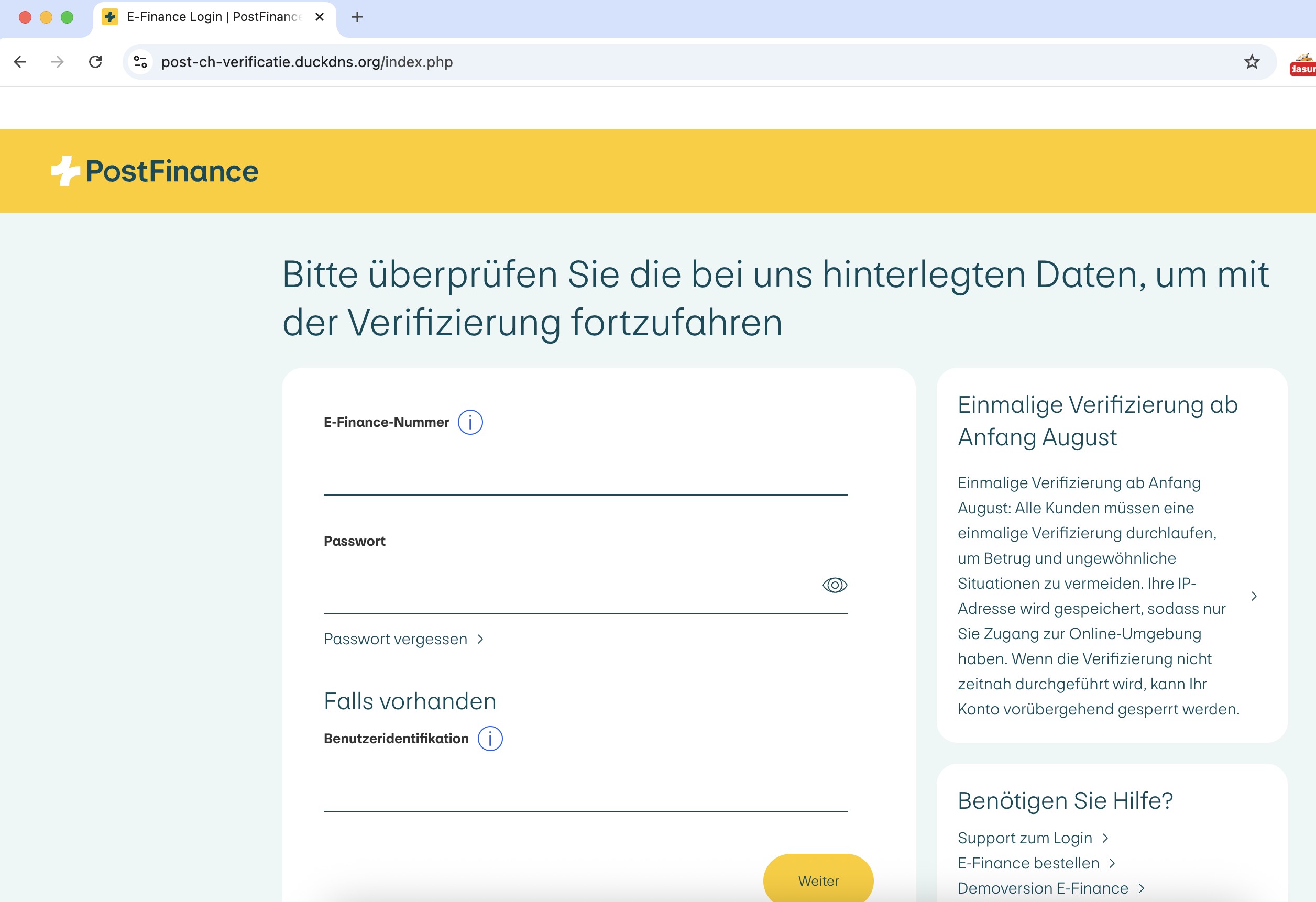
Task: Click the Falls vorhanden heading
Action: pyautogui.click(x=410, y=701)
